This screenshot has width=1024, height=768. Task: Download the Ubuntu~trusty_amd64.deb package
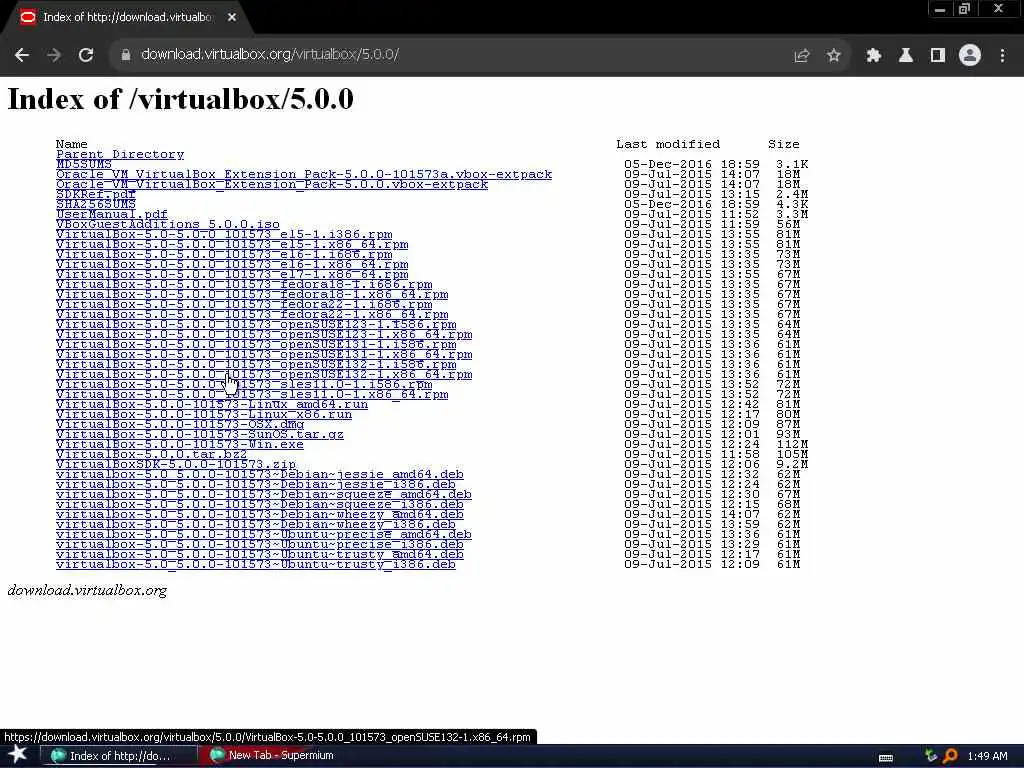[x=260, y=554]
